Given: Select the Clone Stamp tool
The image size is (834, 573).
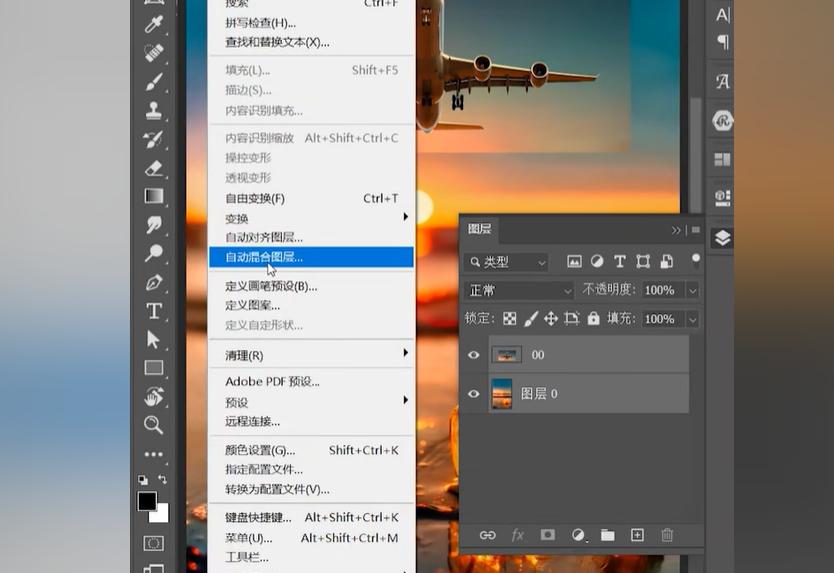Looking at the screenshot, I should [154, 110].
